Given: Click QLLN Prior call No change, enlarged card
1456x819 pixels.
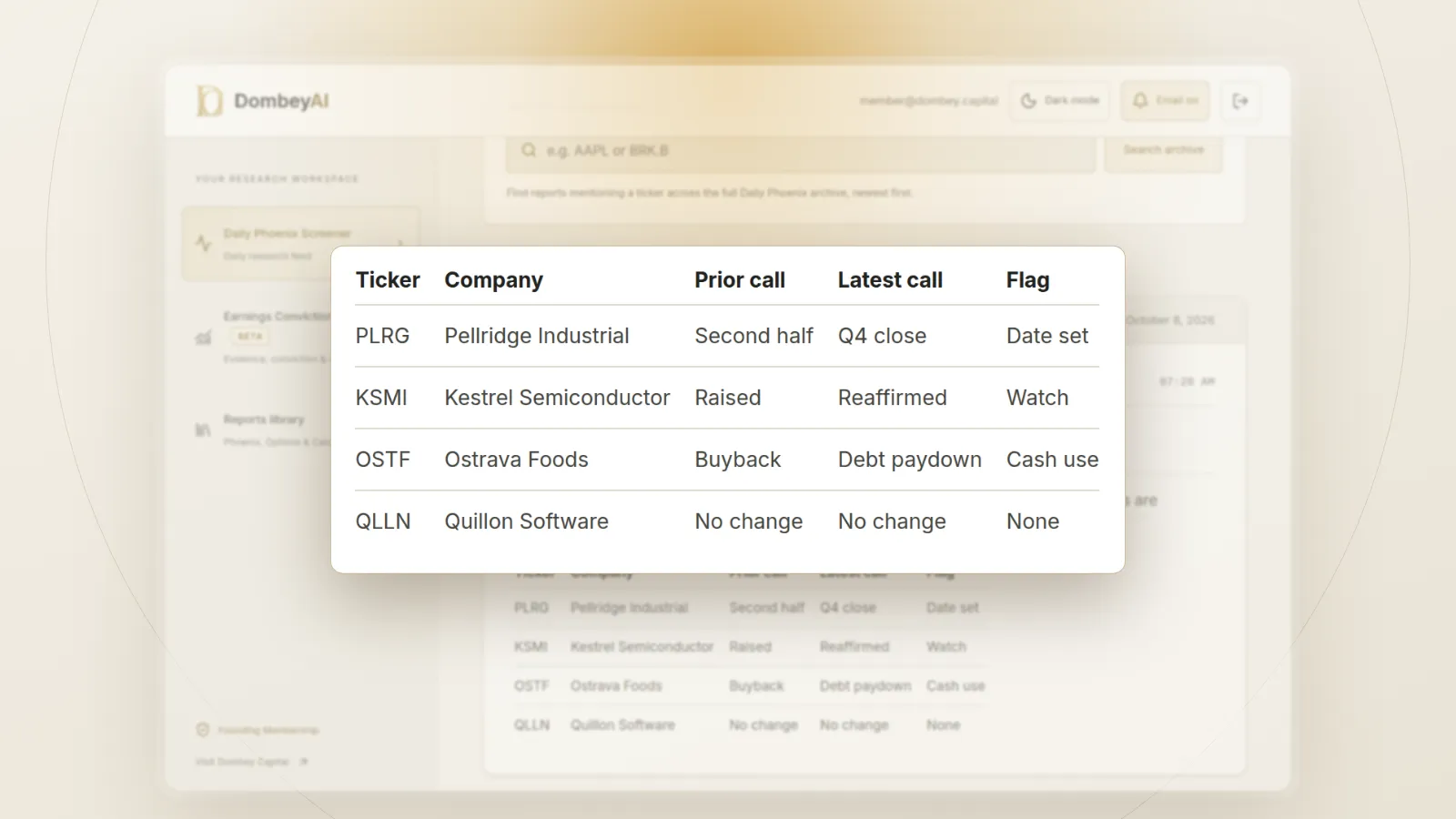Looking at the screenshot, I should tap(749, 521).
